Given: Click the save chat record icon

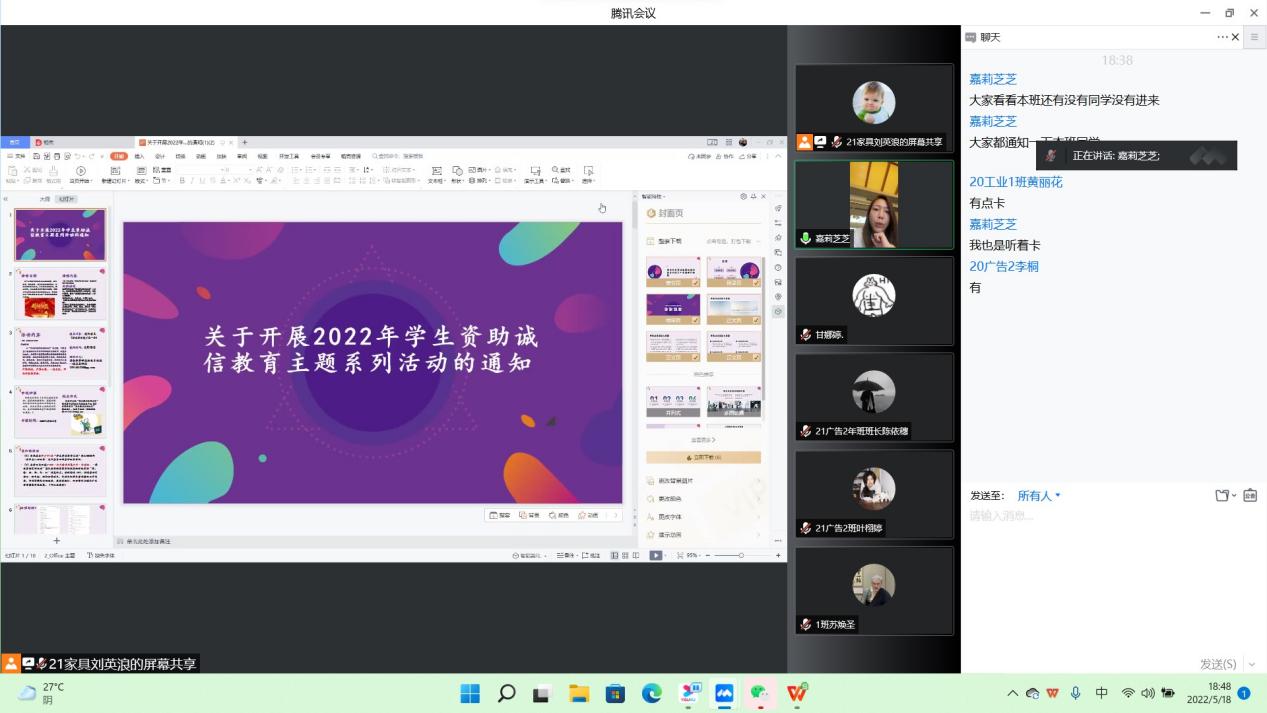Looking at the screenshot, I should pos(1249,496).
